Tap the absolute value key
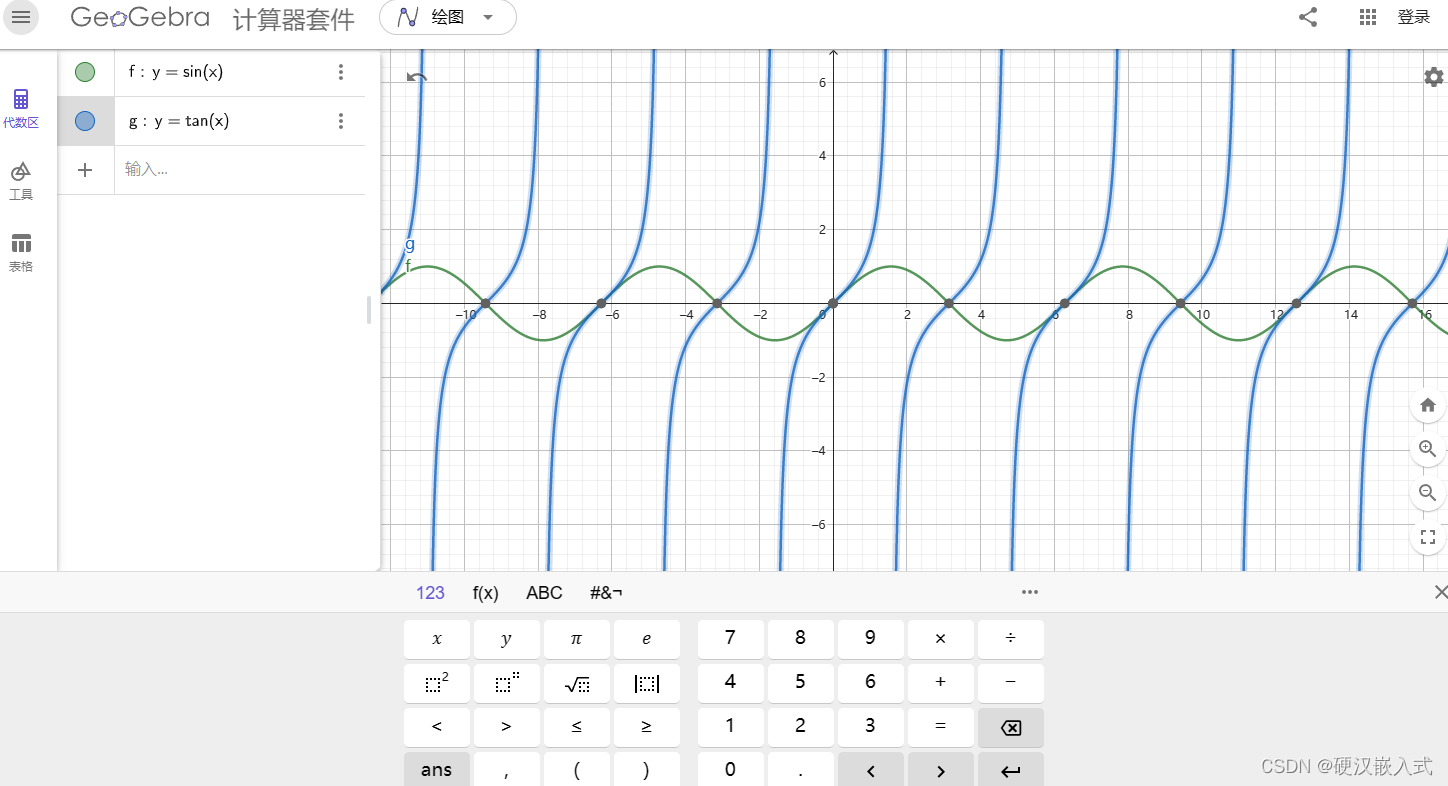The width and height of the screenshot is (1448, 786). [647, 683]
